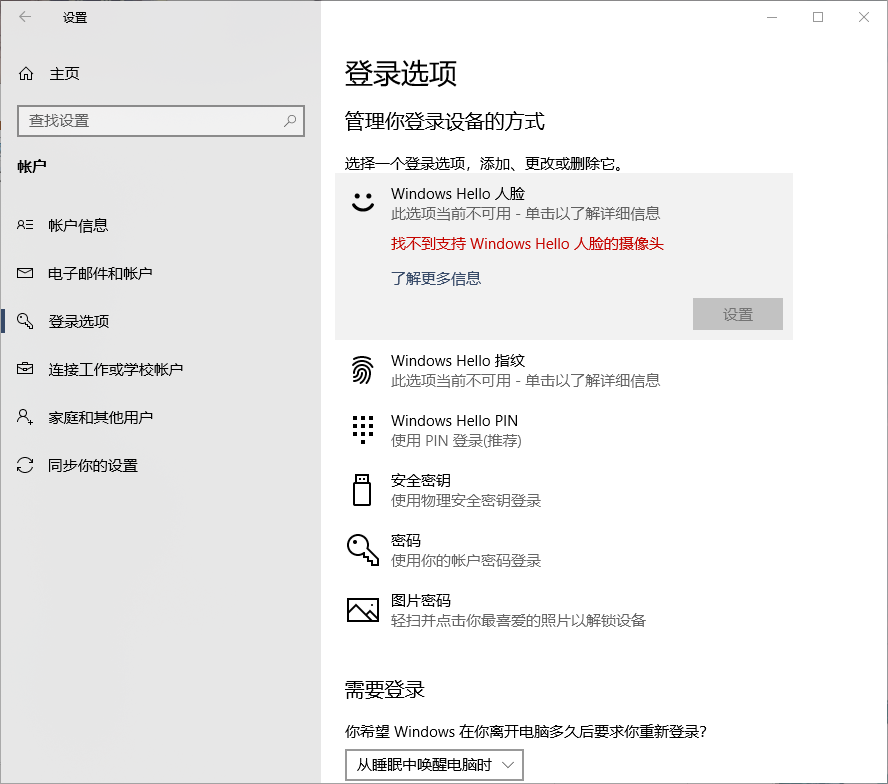
Task: Click the fingerprint icon for Windows Hello 指纹
Action: 362,370
